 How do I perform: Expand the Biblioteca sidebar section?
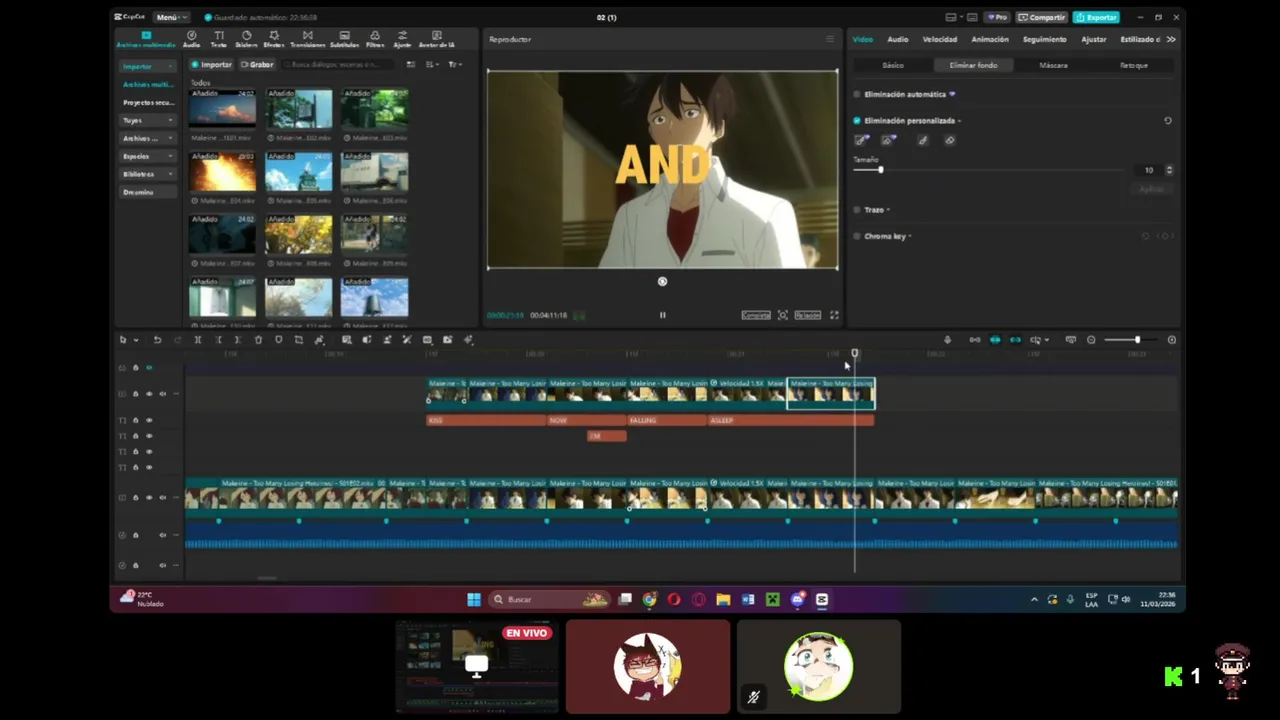click(147, 174)
